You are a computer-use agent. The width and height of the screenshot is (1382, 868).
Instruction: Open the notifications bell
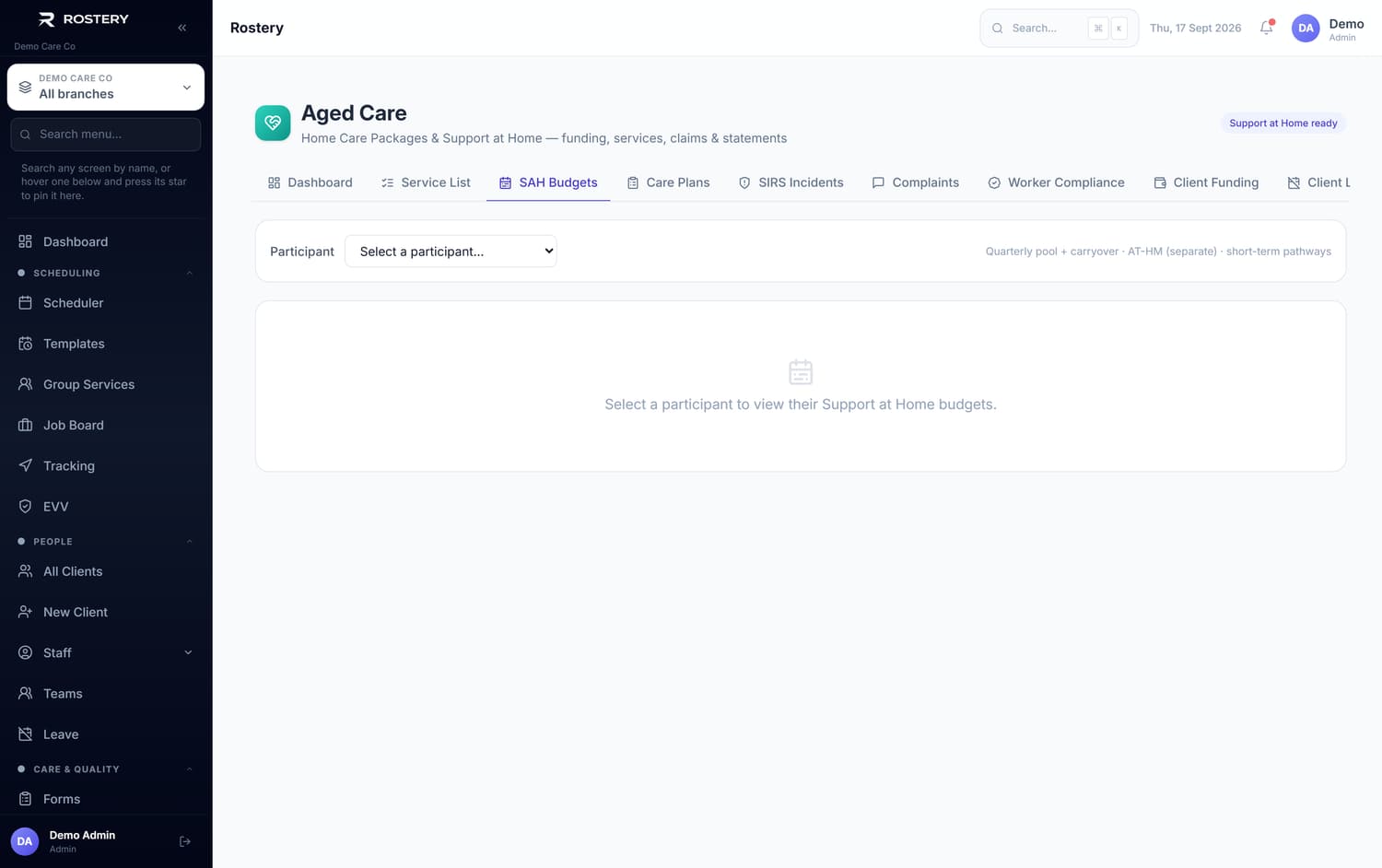point(1267,28)
